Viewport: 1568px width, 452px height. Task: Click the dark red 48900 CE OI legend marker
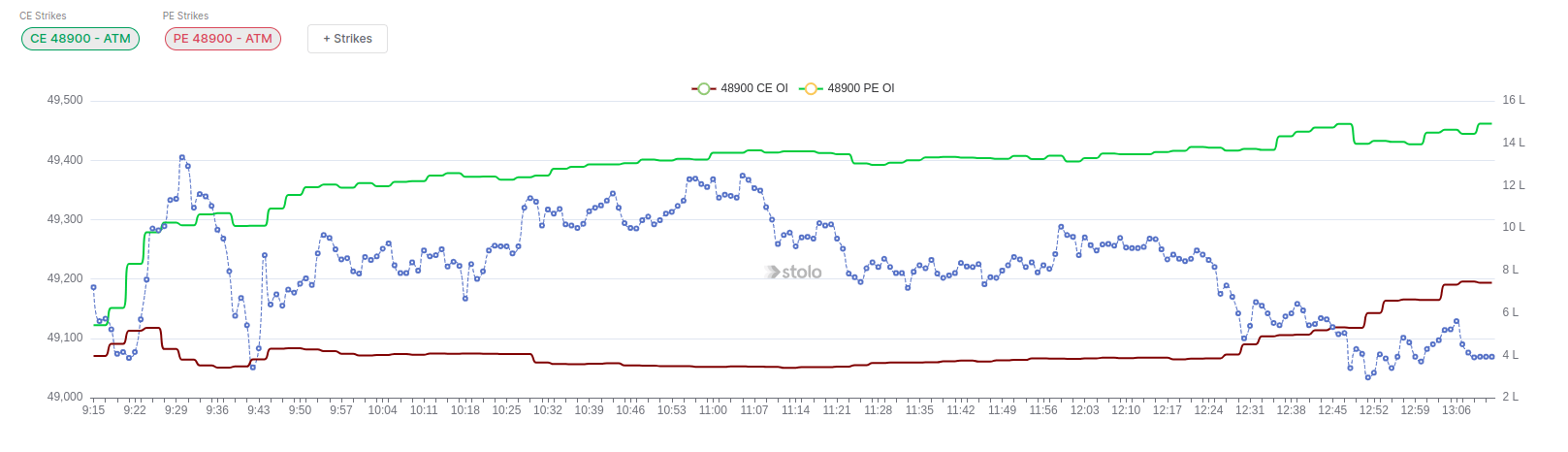point(703,88)
